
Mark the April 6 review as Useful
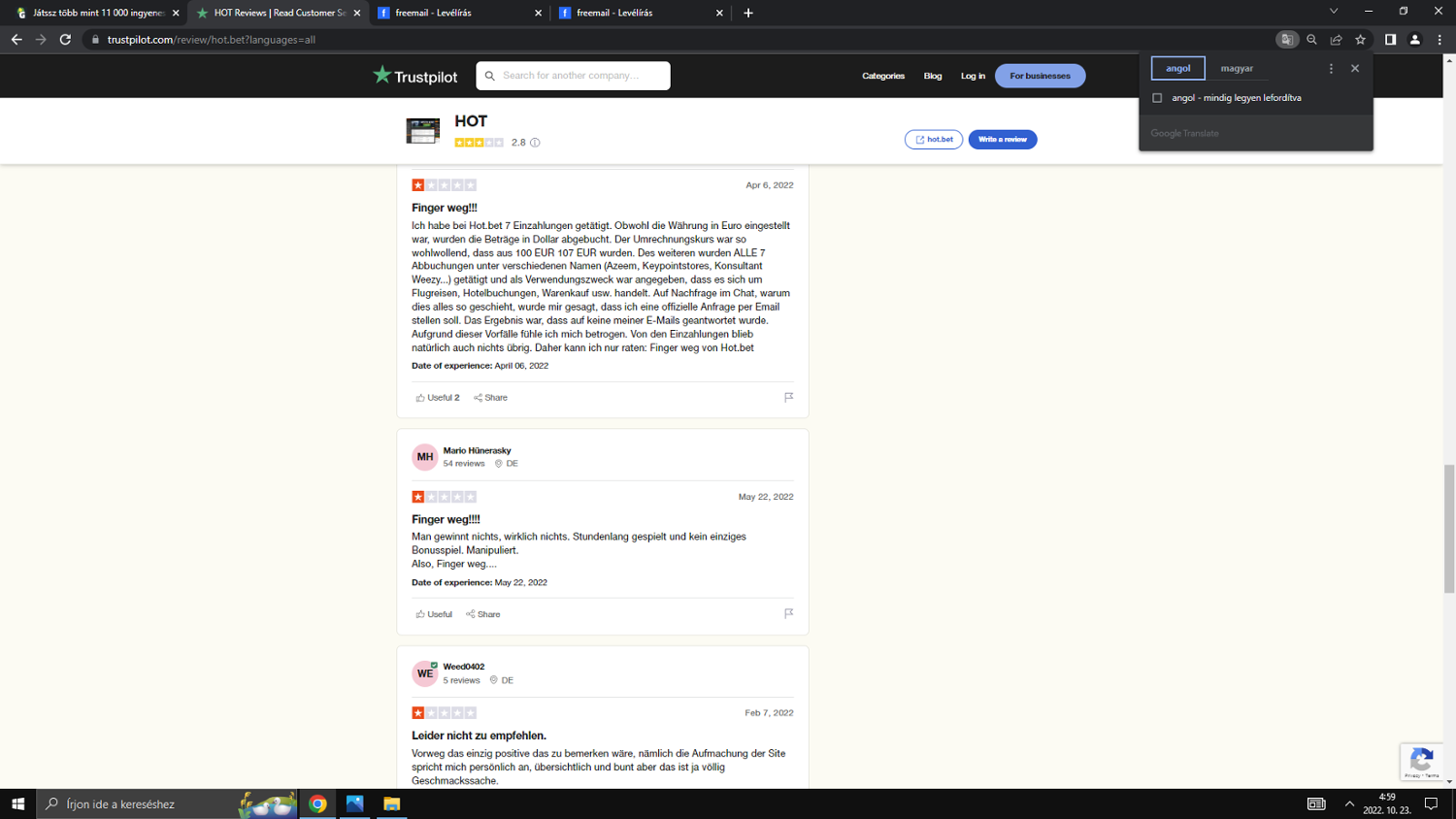[x=438, y=398]
